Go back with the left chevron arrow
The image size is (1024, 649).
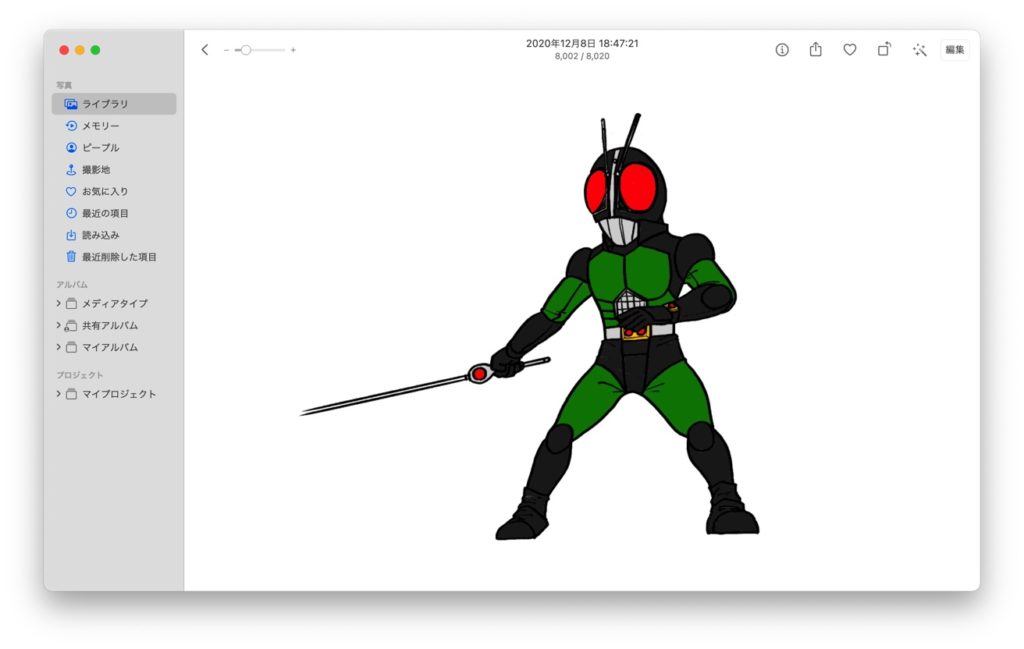pos(204,50)
